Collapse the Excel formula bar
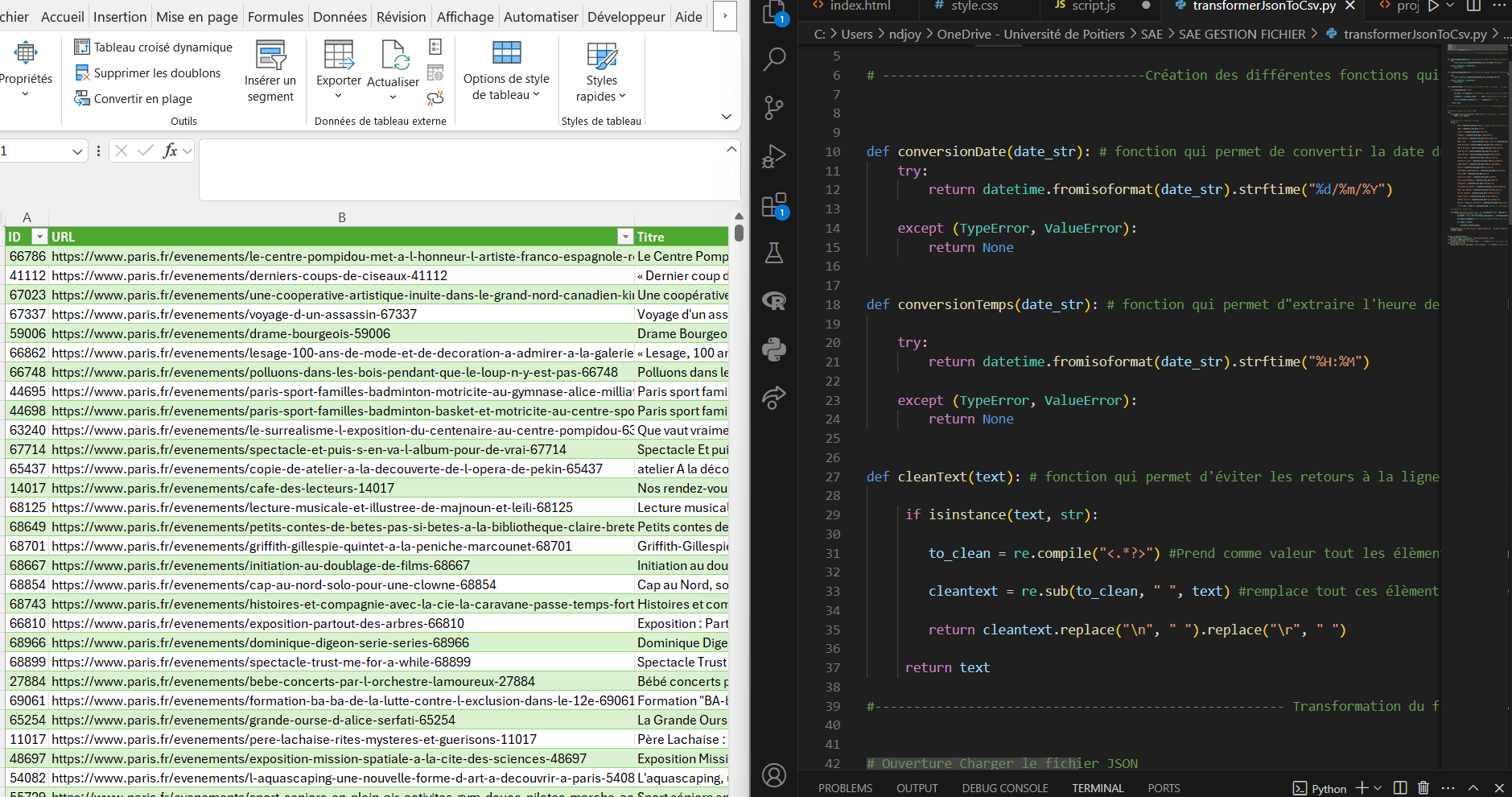The image size is (1512, 797). 731,149
